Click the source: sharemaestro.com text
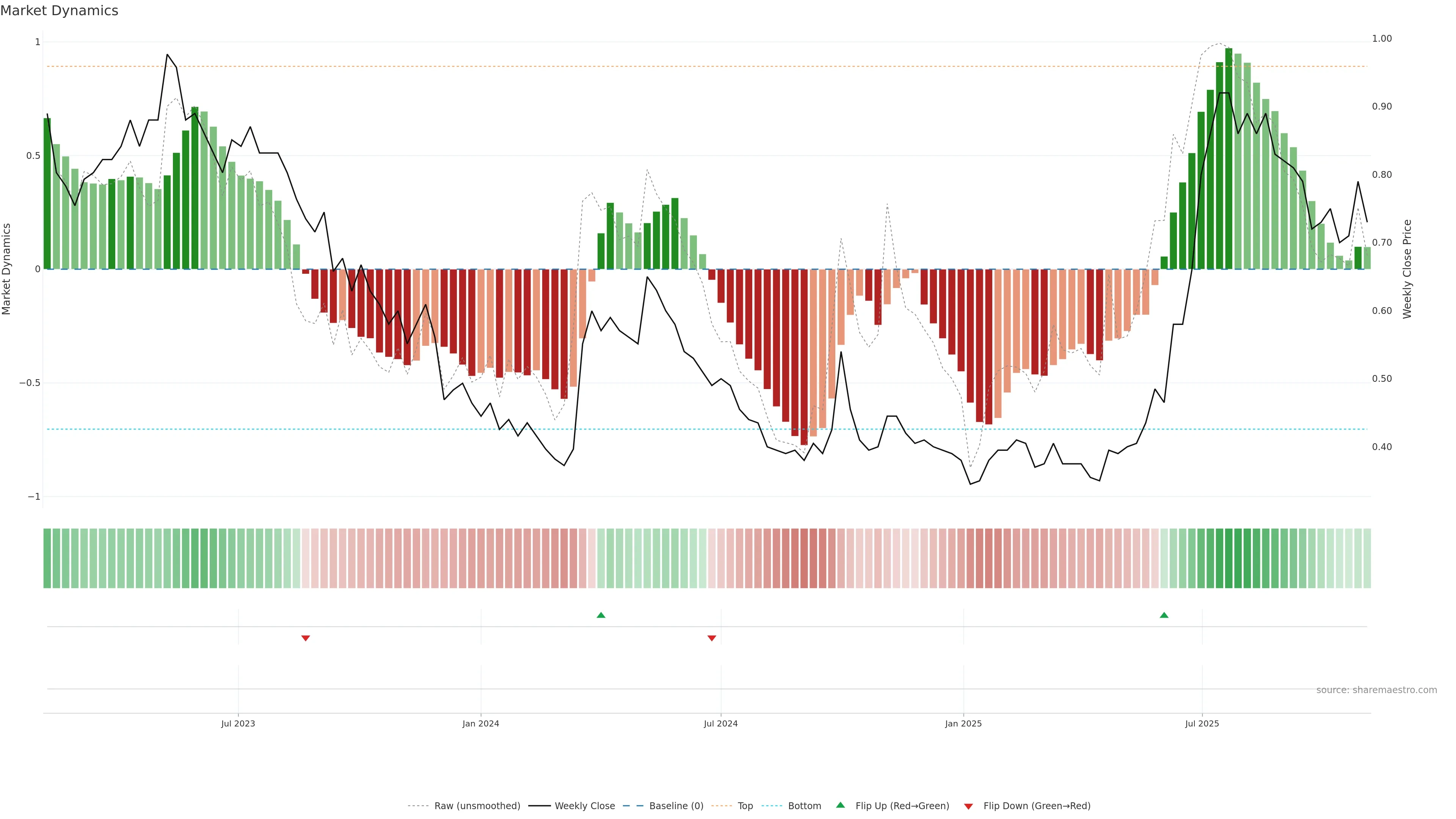1456x819 pixels. click(1376, 690)
